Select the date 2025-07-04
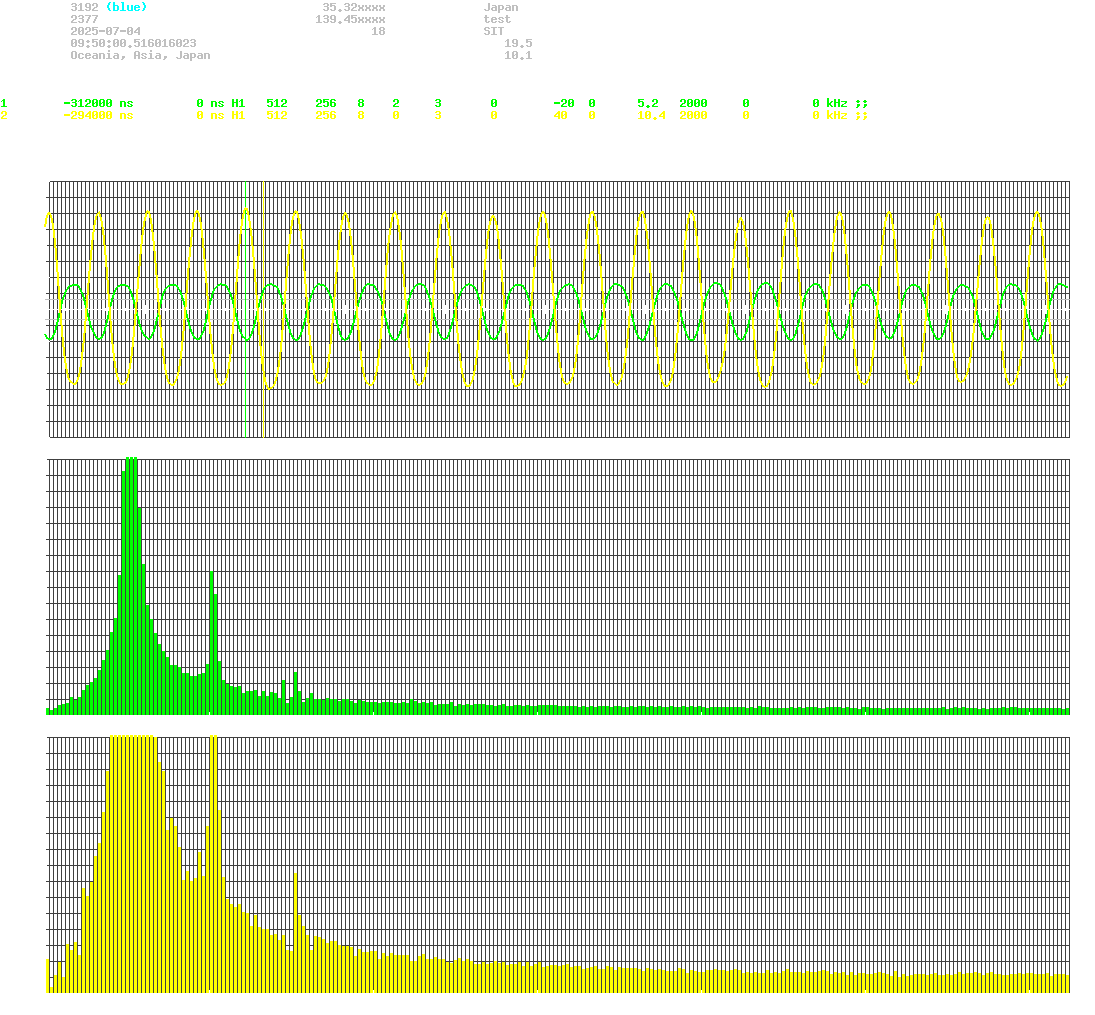The width and height of the screenshot is (1095, 1015). (105, 31)
